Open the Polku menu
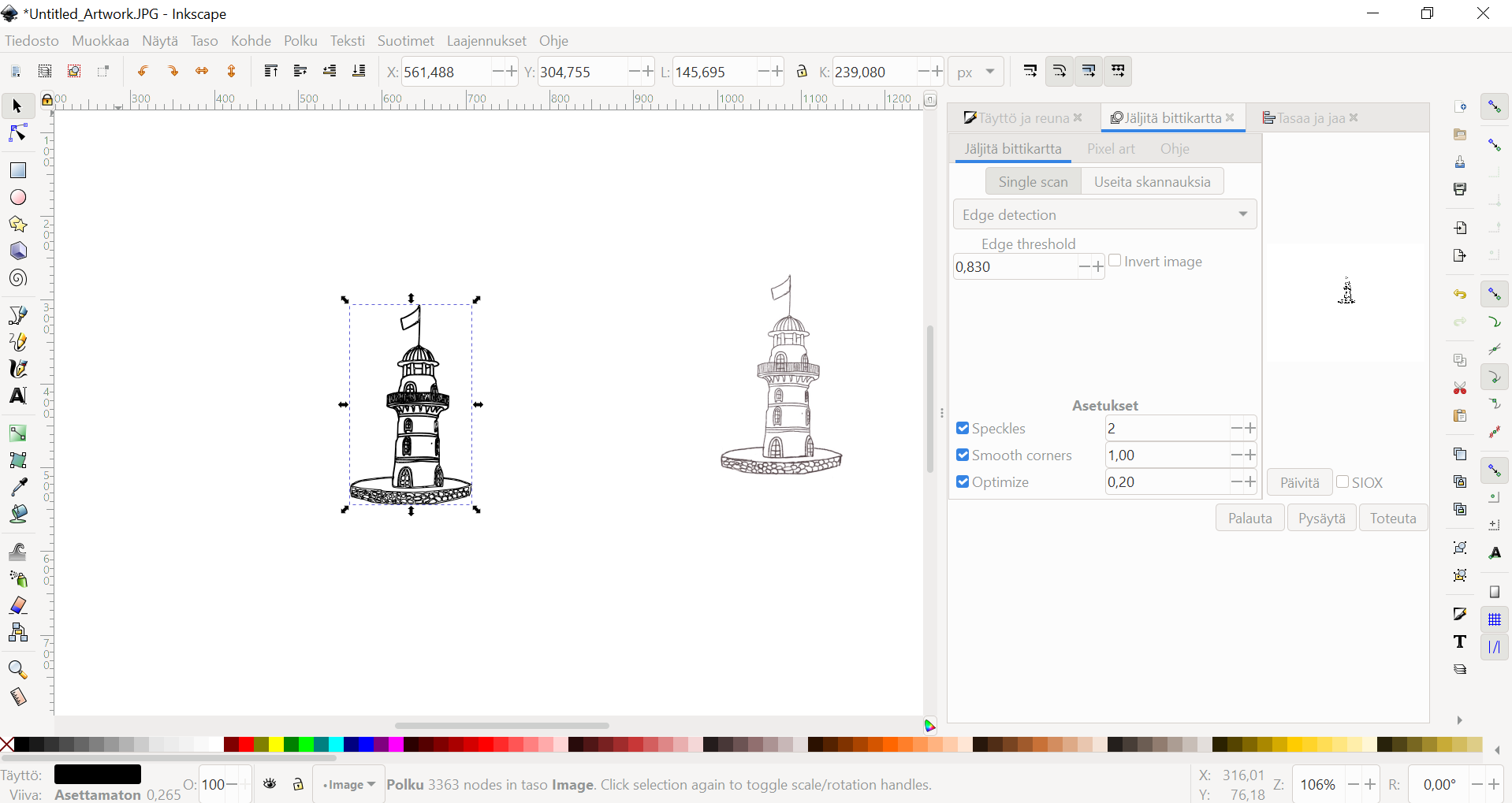This screenshot has height=803, width=1512. click(300, 41)
